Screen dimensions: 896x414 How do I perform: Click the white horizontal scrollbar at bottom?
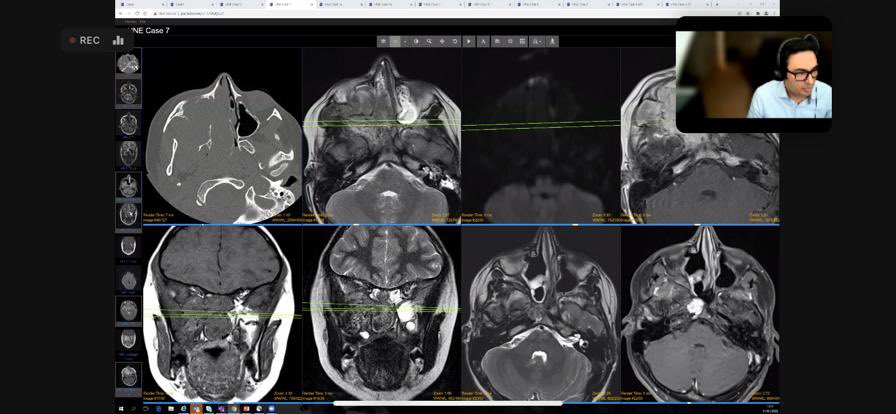[448, 404]
